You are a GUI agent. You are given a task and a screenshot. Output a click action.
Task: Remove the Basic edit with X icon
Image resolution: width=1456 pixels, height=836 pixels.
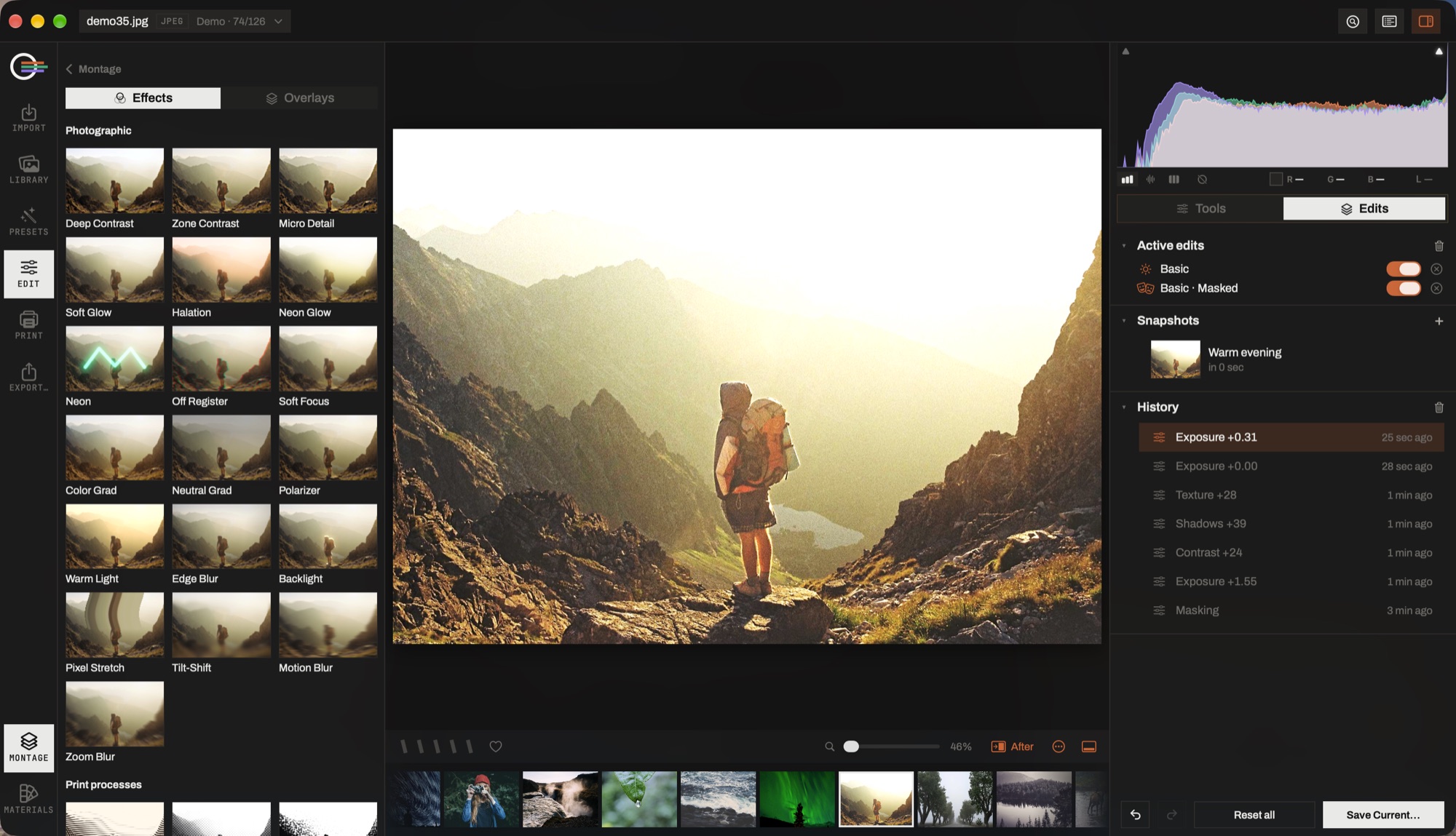point(1436,269)
